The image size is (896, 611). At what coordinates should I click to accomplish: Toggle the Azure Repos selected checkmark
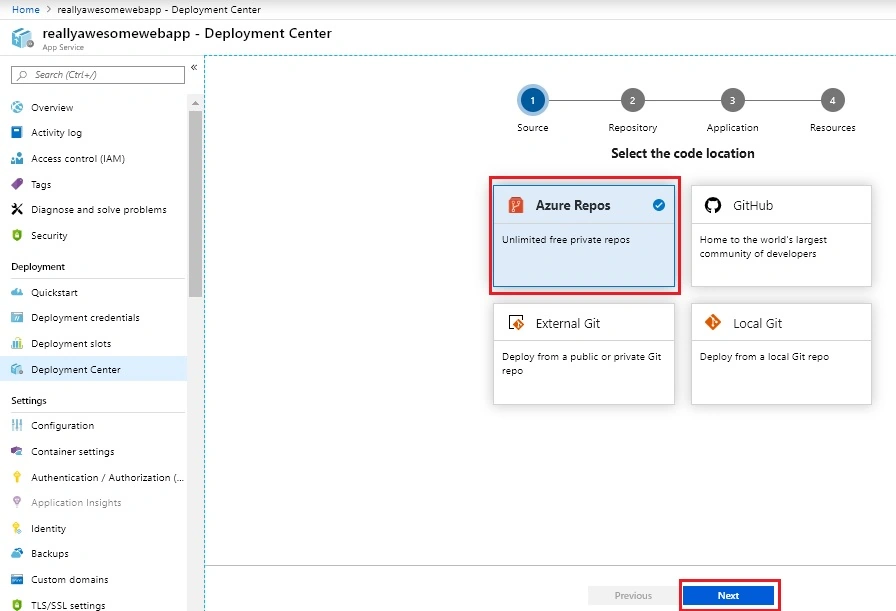coord(659,205)
